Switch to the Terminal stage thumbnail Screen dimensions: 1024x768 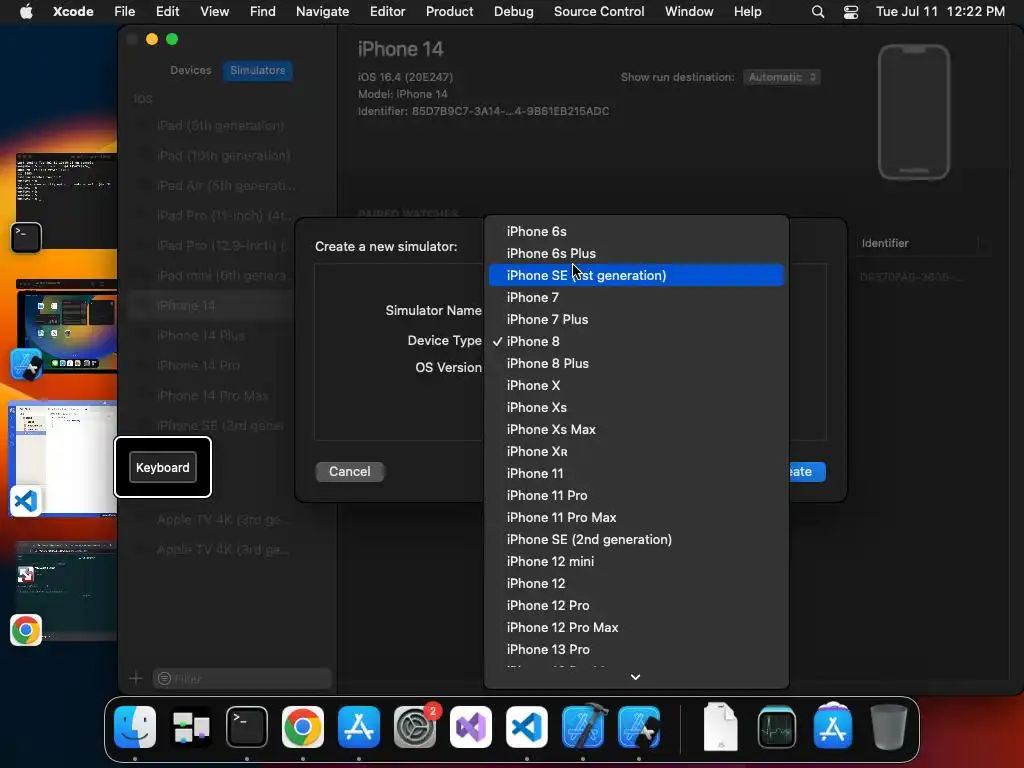(x=65, y=202)
